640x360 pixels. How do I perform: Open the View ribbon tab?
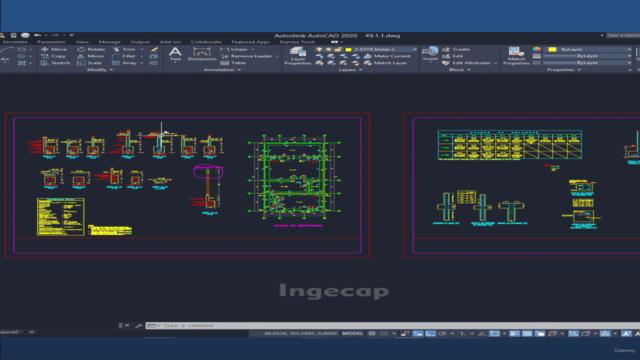pyautogui.click(x=82, y=42)
